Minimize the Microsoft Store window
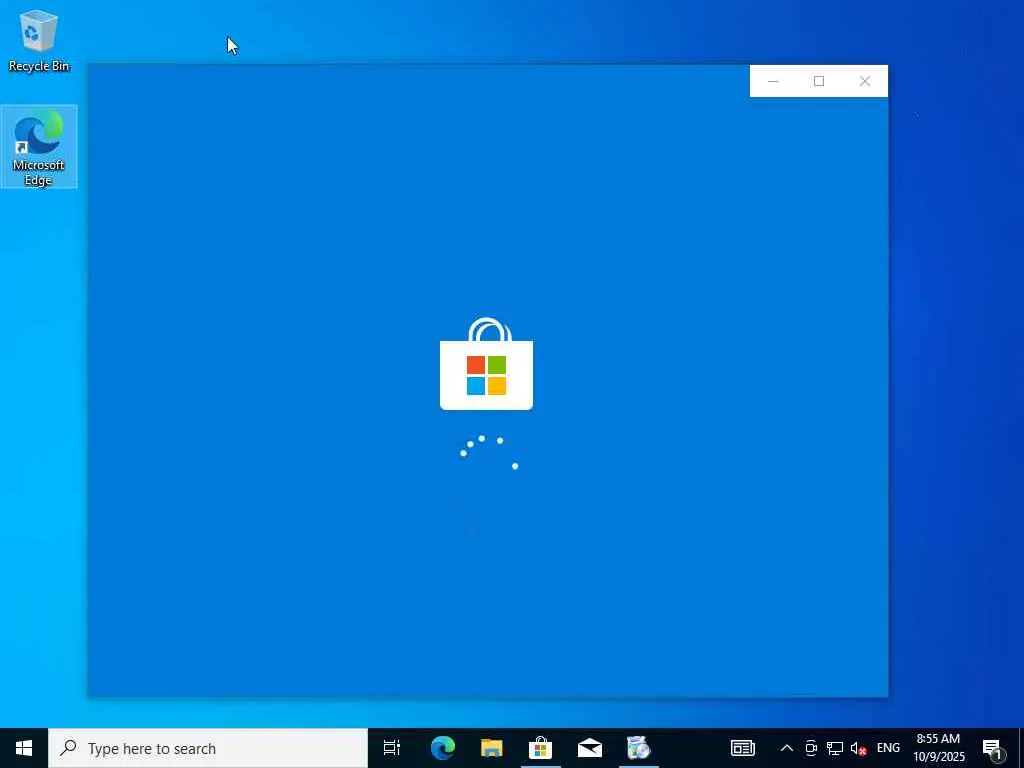The width and height of the screenshot is (1024, 768). (773, 81)
